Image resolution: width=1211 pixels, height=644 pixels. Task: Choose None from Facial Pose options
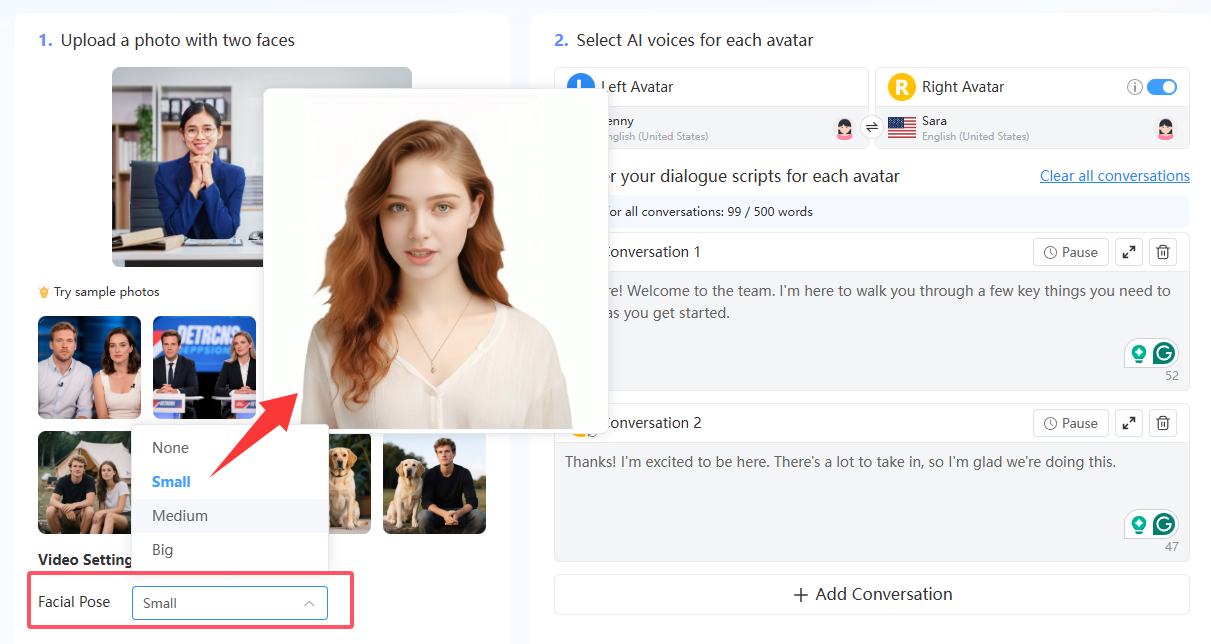(171, 448)
